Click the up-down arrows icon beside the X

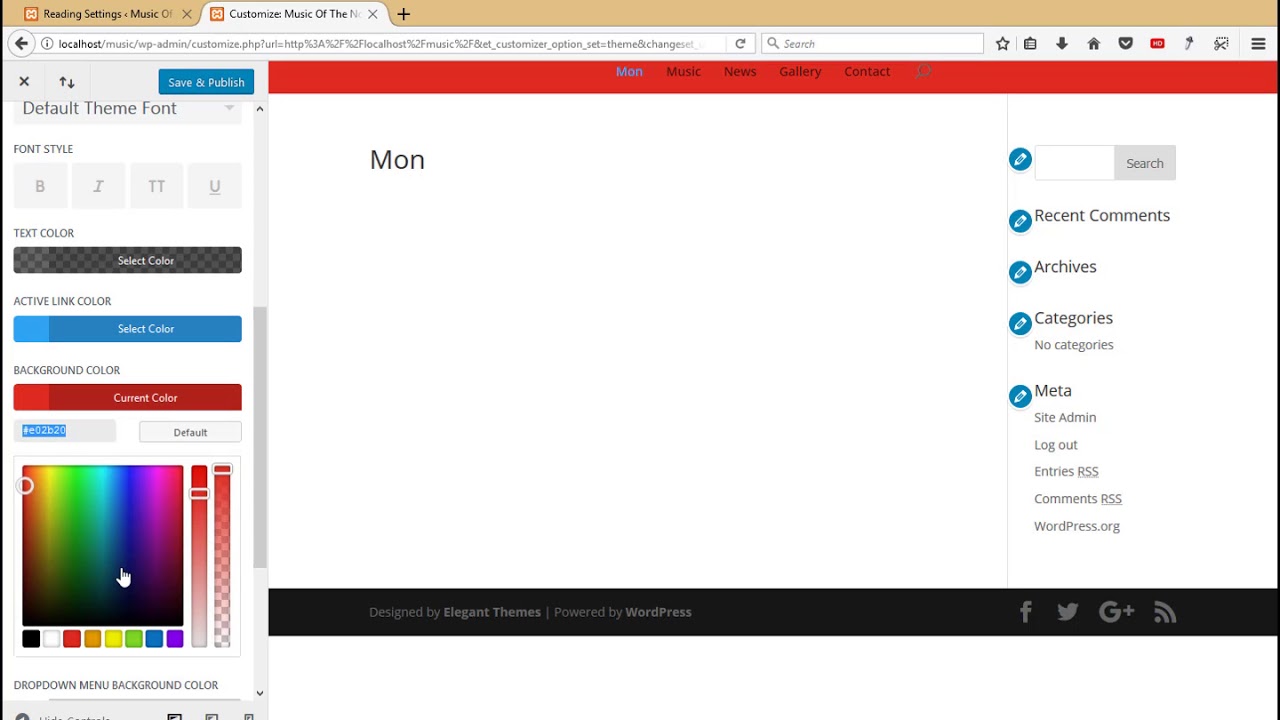click(67, 82)
